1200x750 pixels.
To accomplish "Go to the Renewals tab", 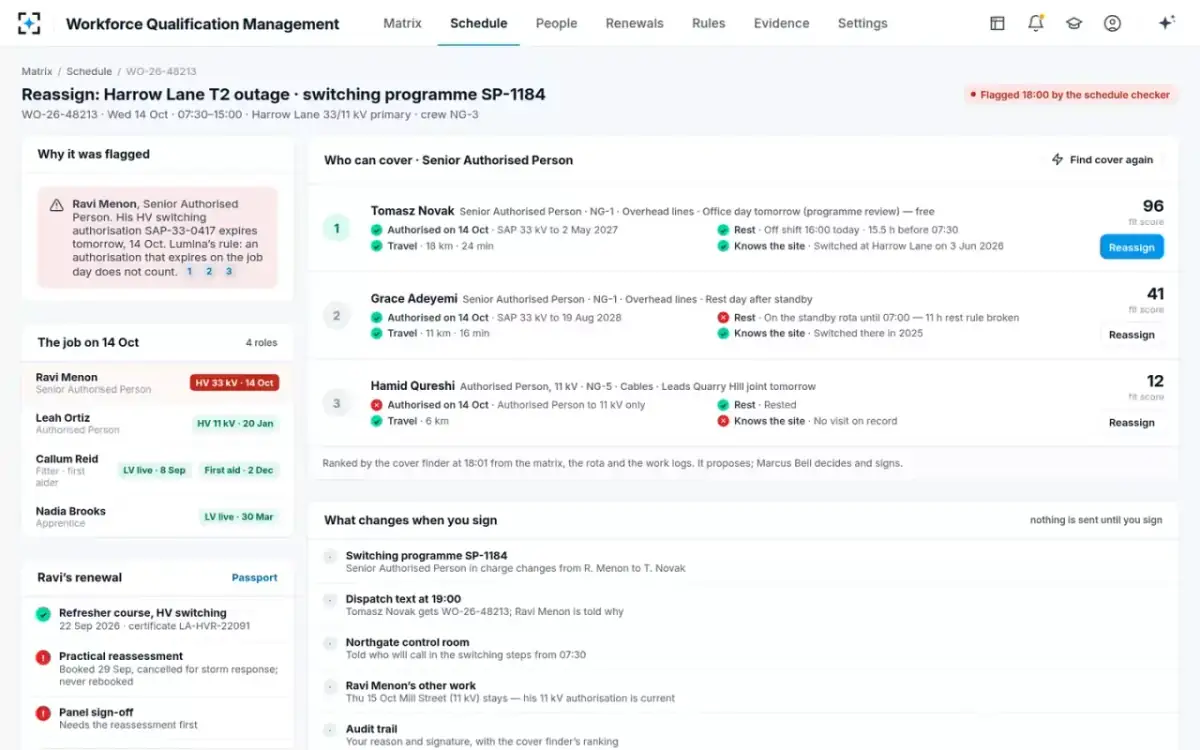I will click(x=634, y=23).
